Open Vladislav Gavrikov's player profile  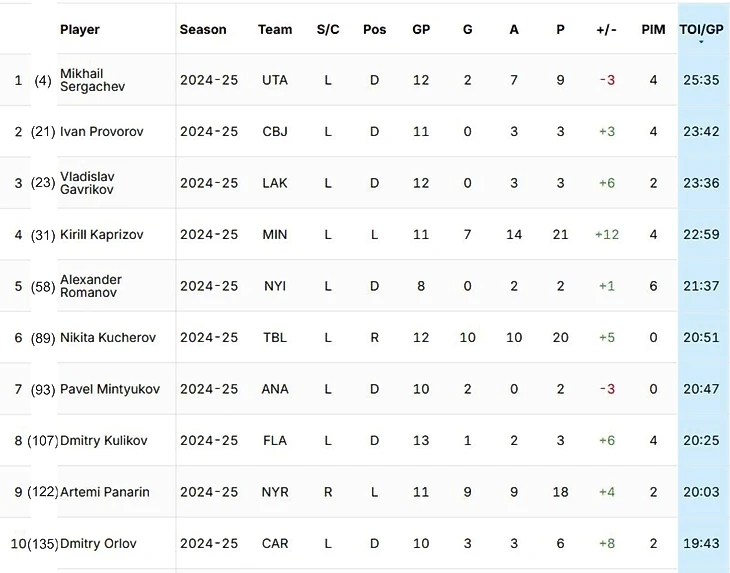click(87, 183)
